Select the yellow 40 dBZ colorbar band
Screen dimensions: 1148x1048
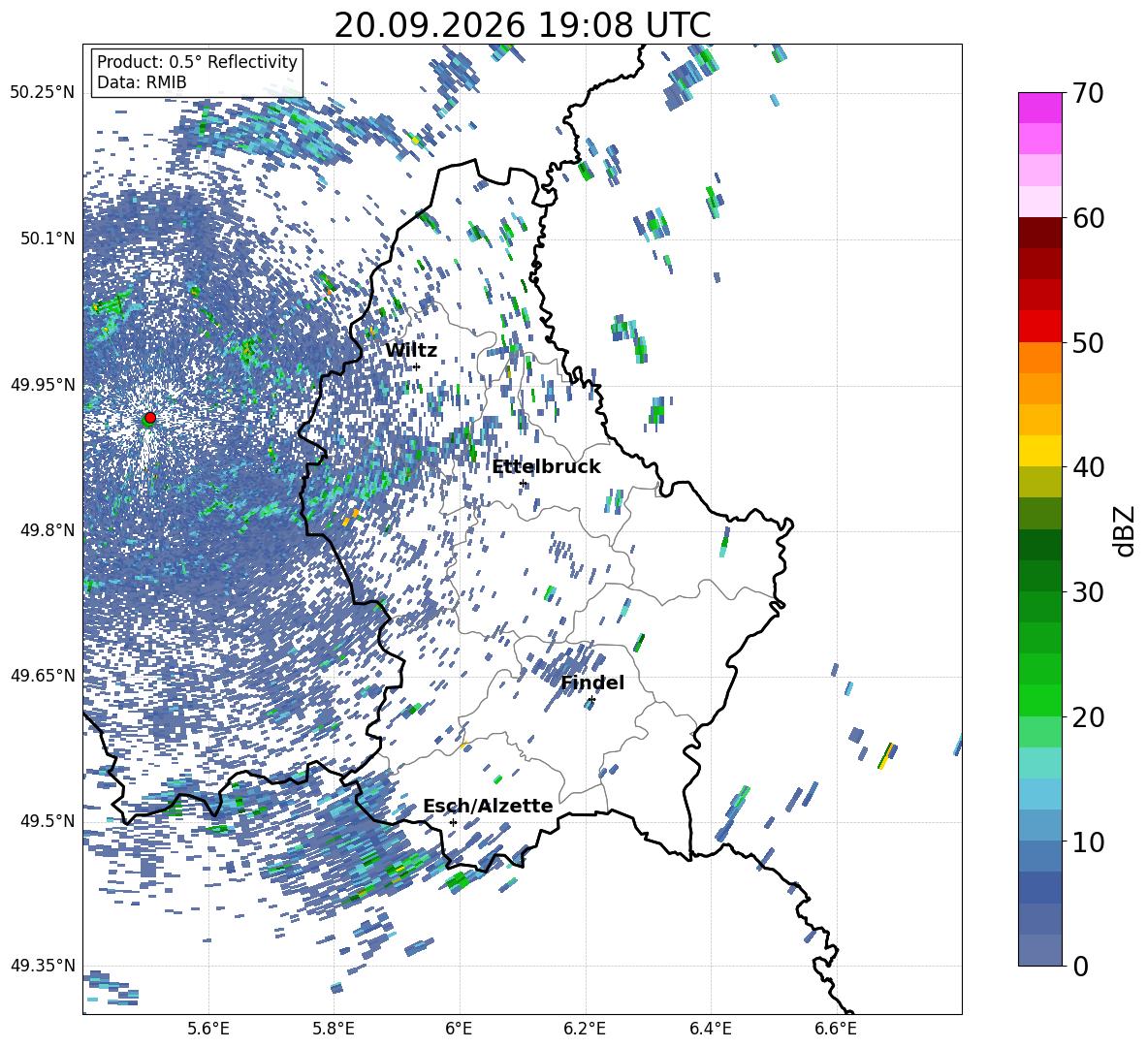(1039, 451)
